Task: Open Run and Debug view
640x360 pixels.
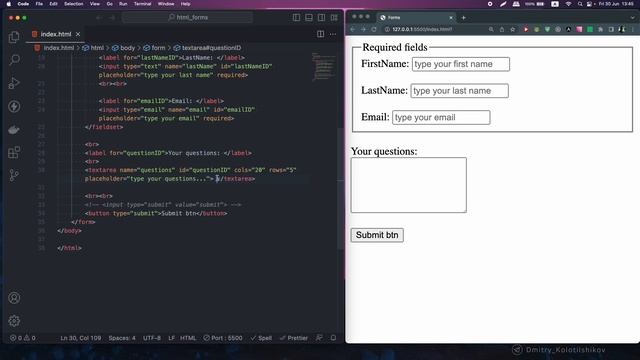Action: pos(14,83)
